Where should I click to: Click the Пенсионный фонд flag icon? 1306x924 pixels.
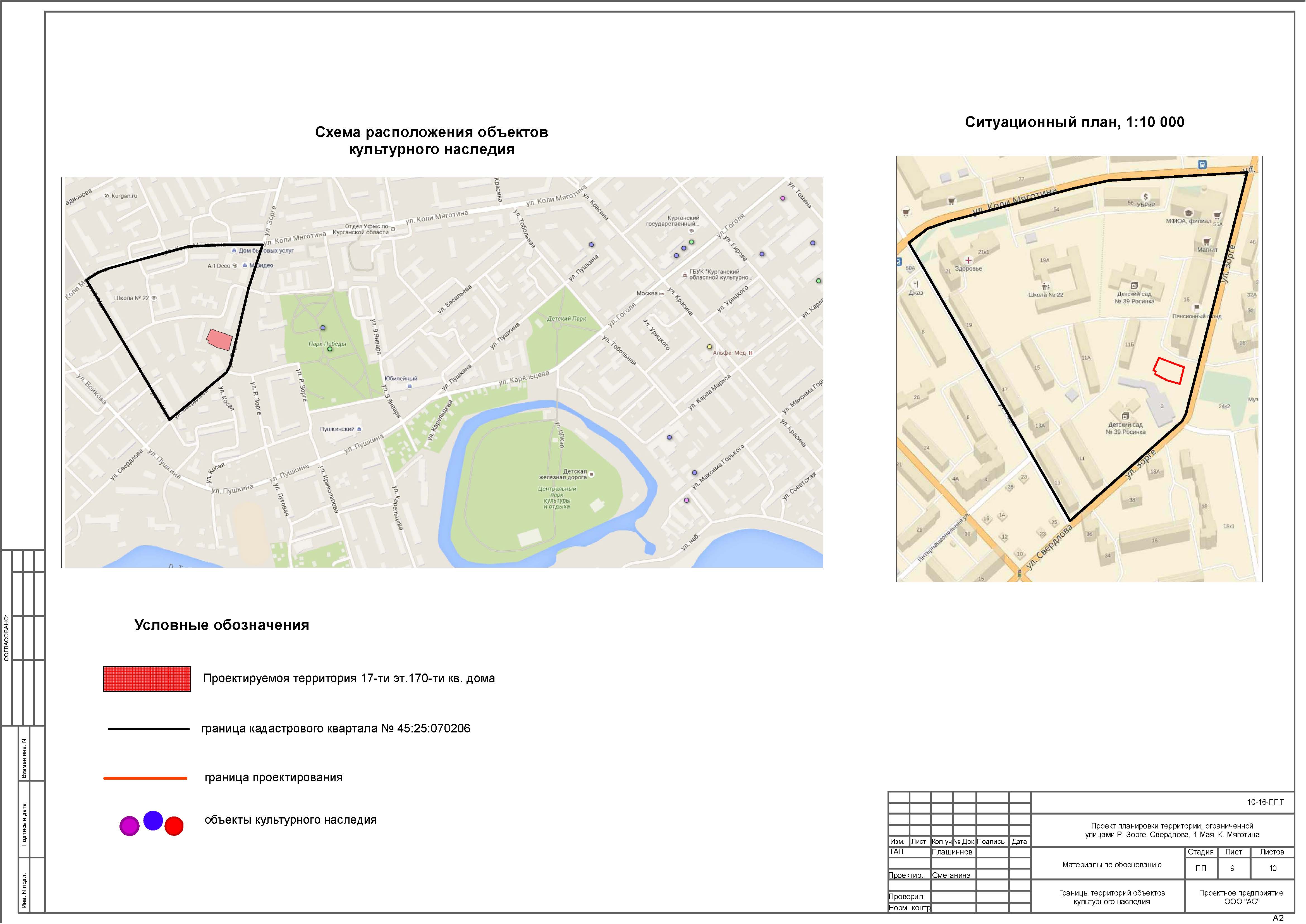point(1197,308)
